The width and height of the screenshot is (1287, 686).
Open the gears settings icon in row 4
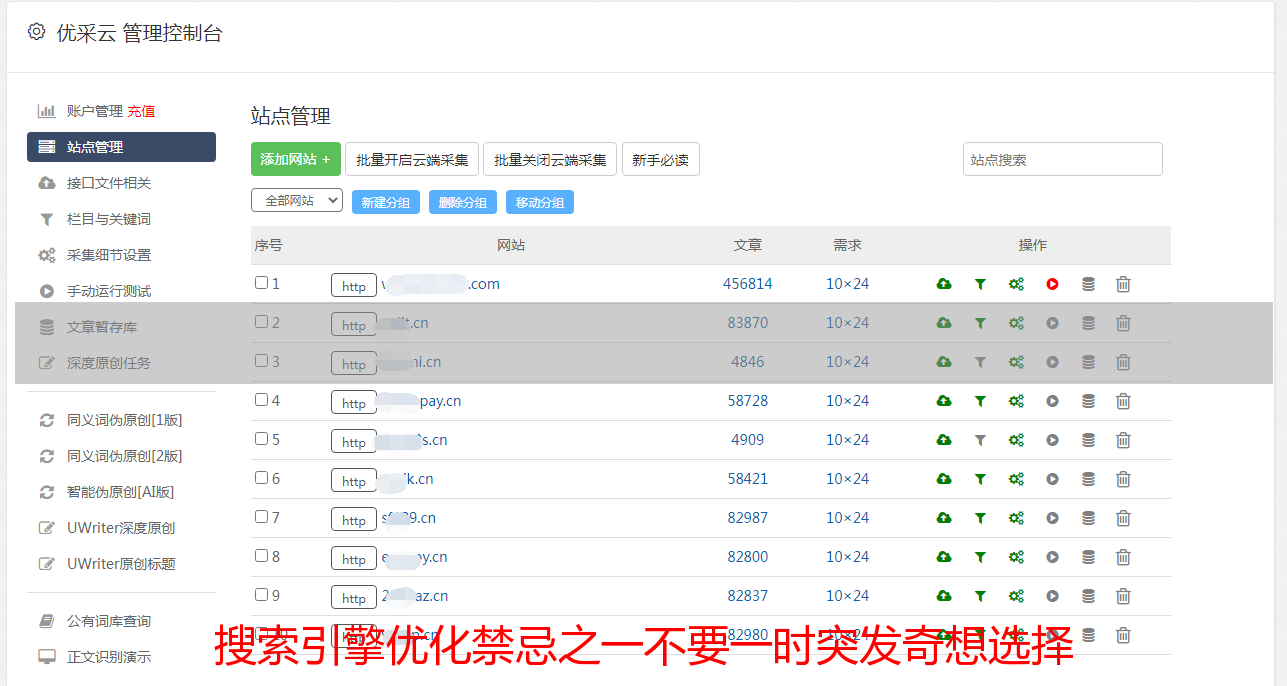click(1016, 401)
